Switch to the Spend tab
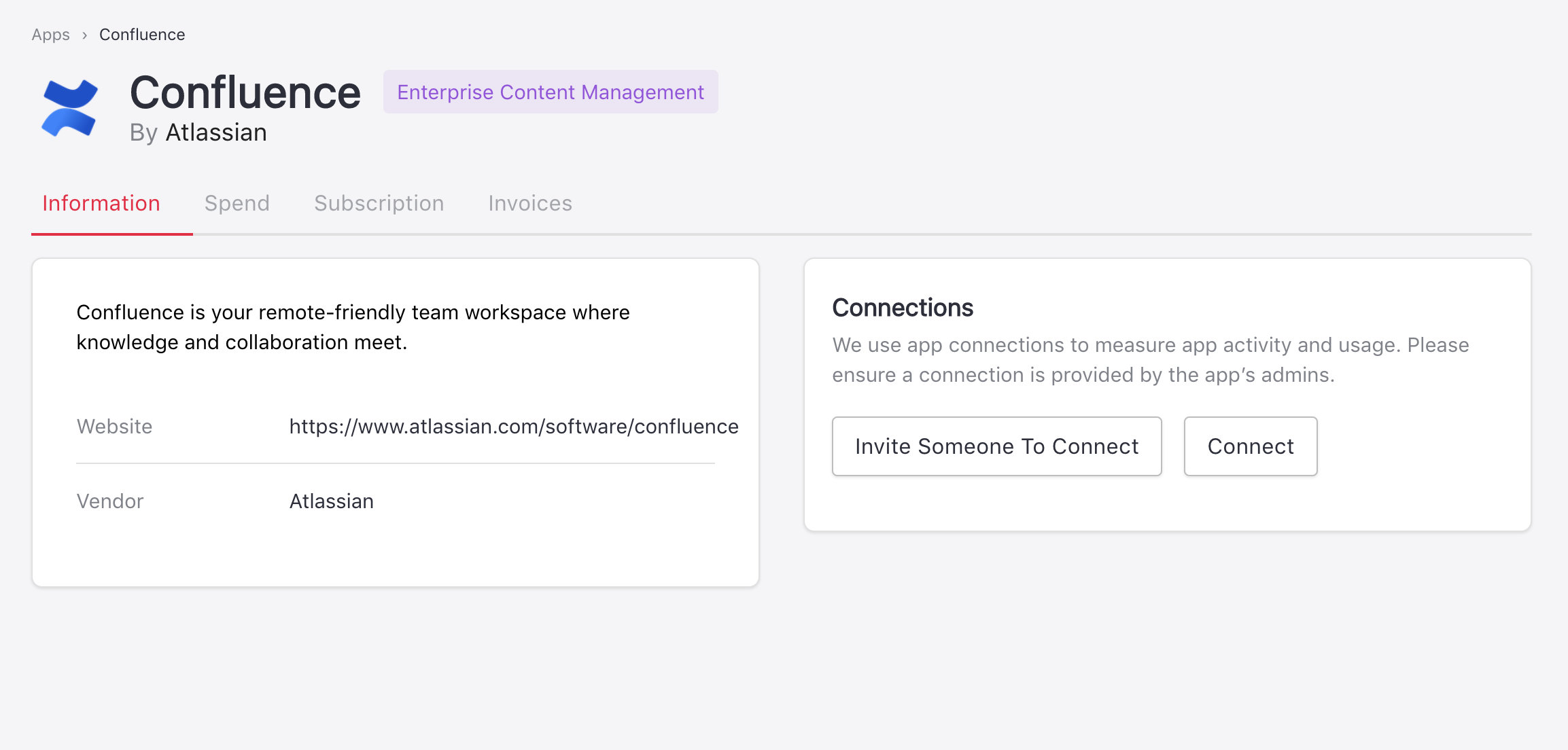Screen dimensions: 1568x750 coord(237,203)
